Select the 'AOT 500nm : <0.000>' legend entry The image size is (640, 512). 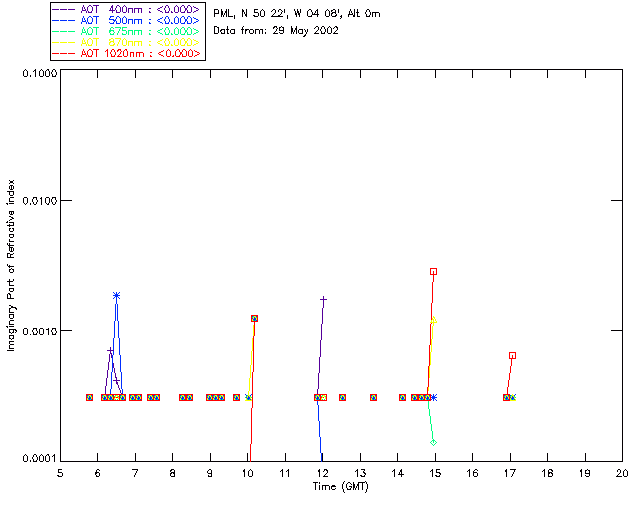click(140, 20)
